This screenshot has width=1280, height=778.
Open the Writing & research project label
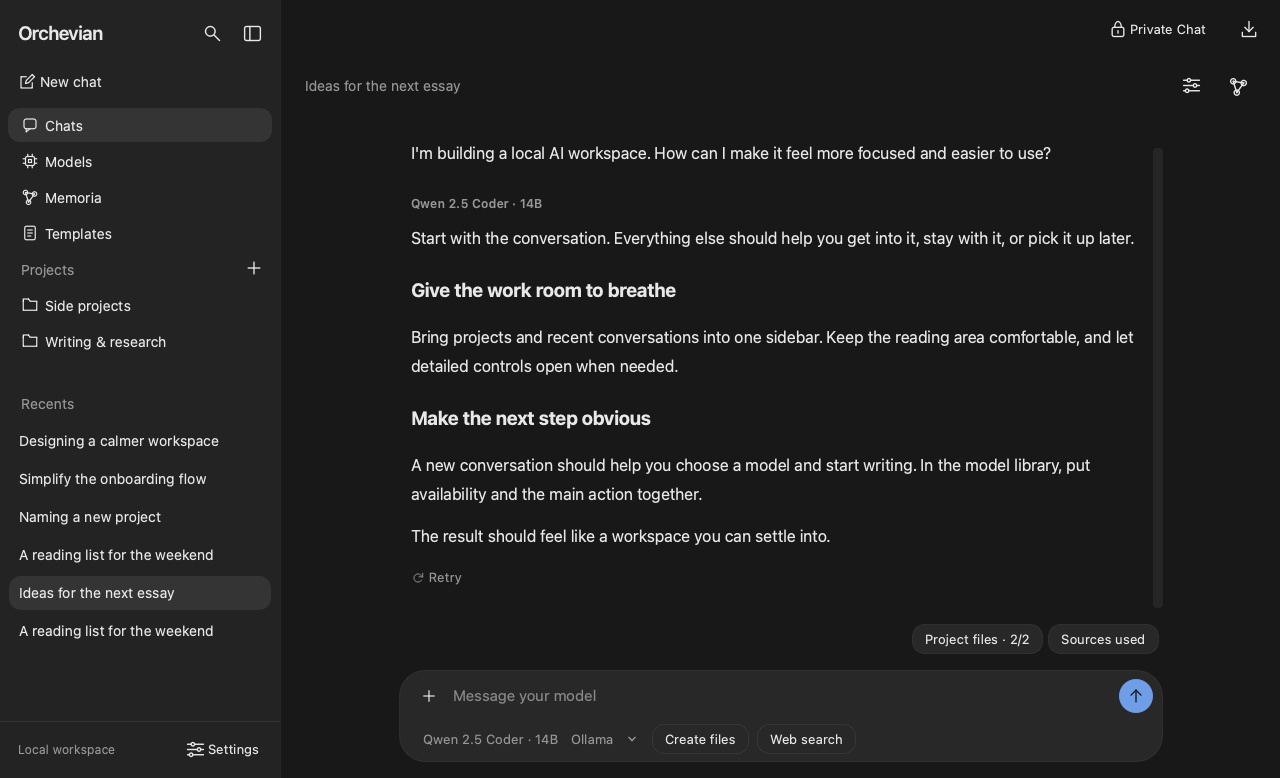point(105,341)
